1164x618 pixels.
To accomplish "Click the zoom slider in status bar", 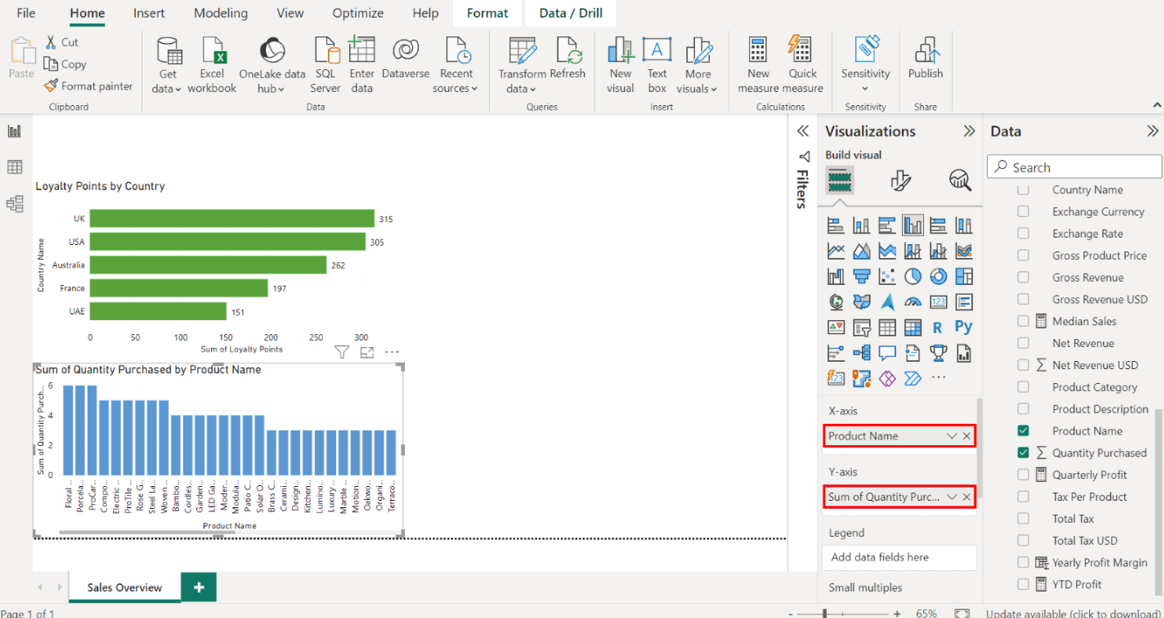I will pyautogui.click(x=825, y=613).
